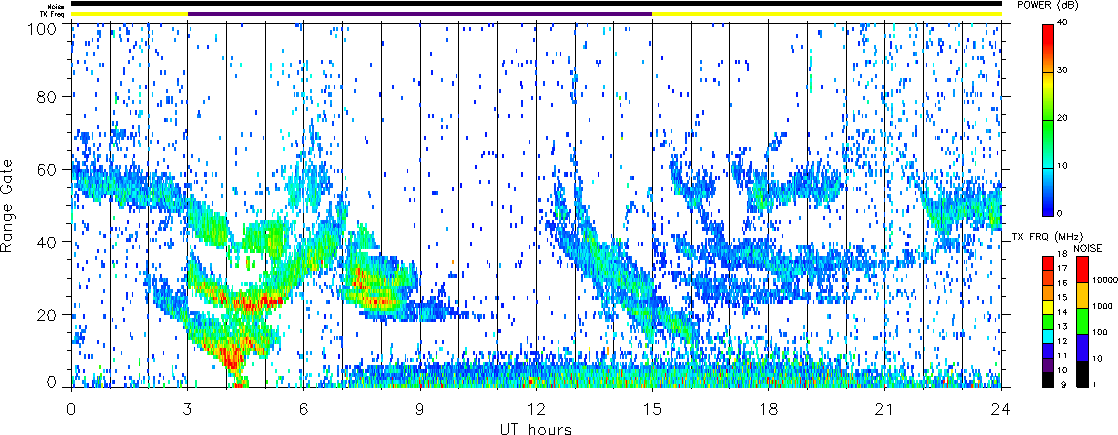Click the NOISE legend title
Screen dimensions: 1118x435
pos(1087,247)
